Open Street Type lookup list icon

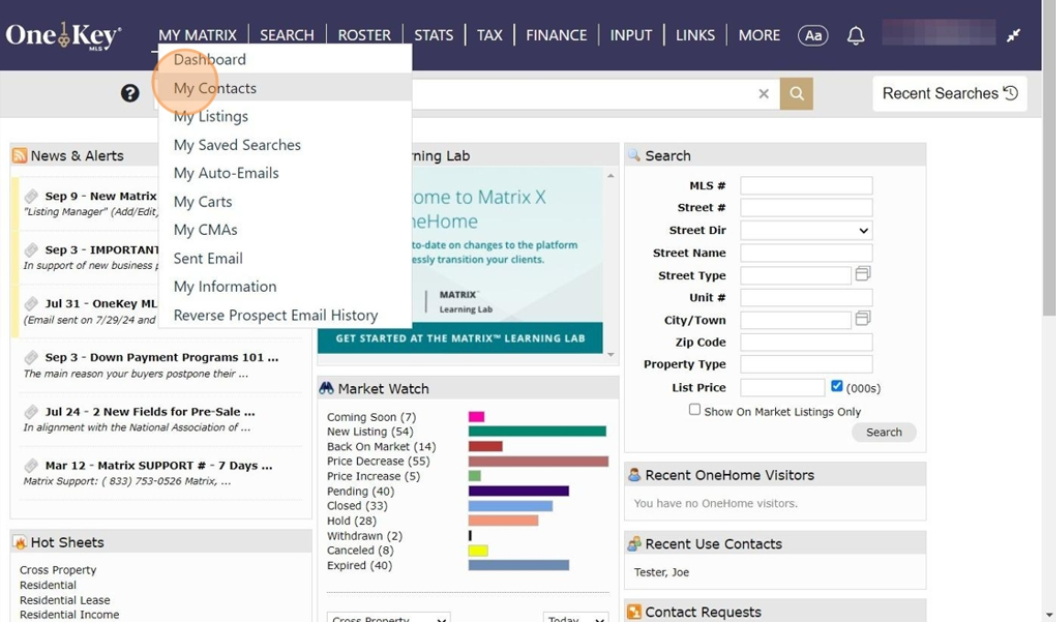pyautogui.click(x=863, y=273)
